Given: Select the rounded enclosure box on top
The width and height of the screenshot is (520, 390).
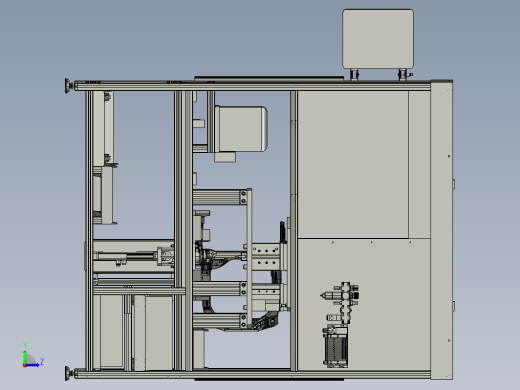Looking at the screenshot, I should coord(378,39).
